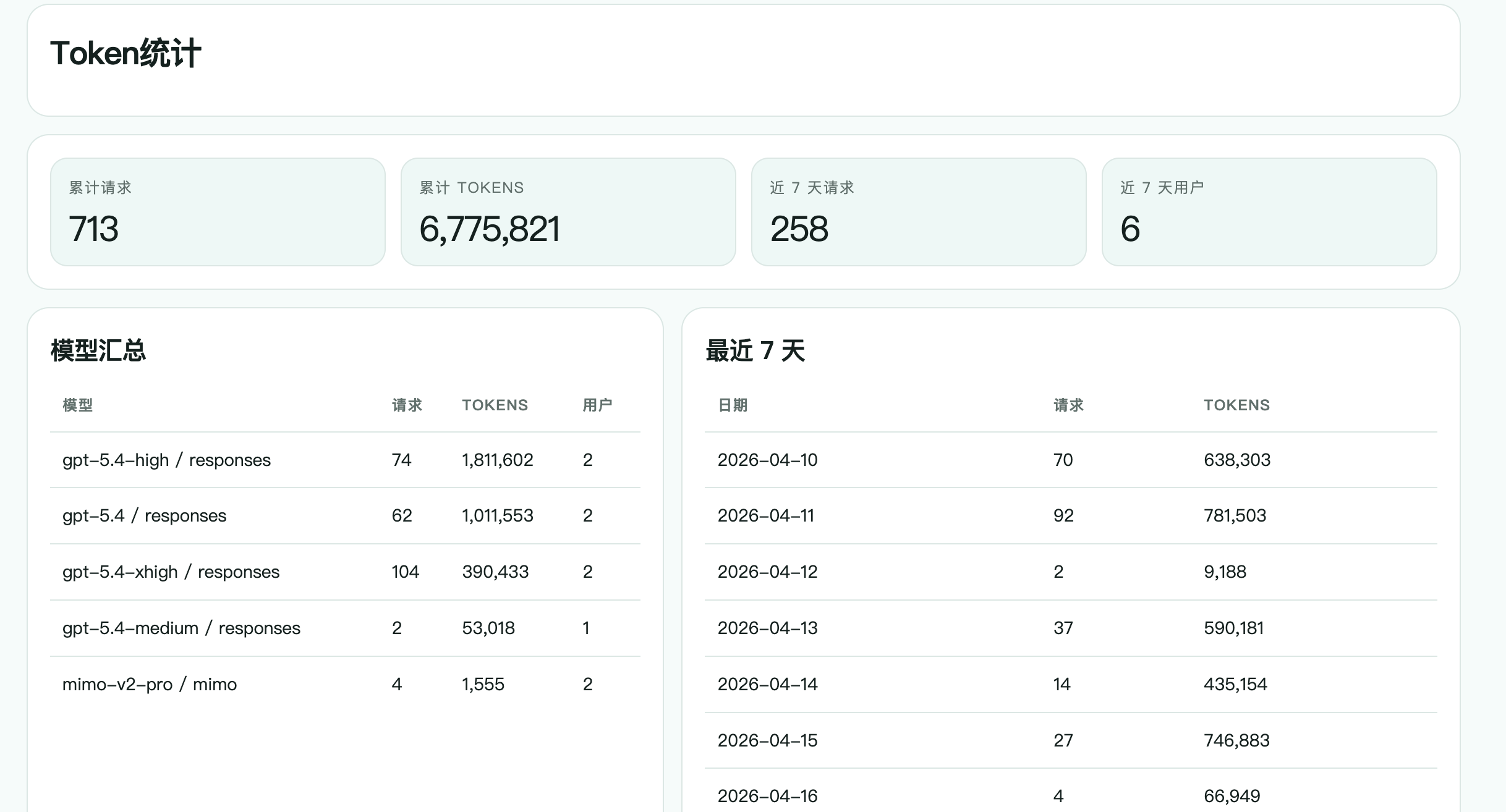Click the date 2026-04-14
This screenshot has width=1506, height=812.
(767, 685)
